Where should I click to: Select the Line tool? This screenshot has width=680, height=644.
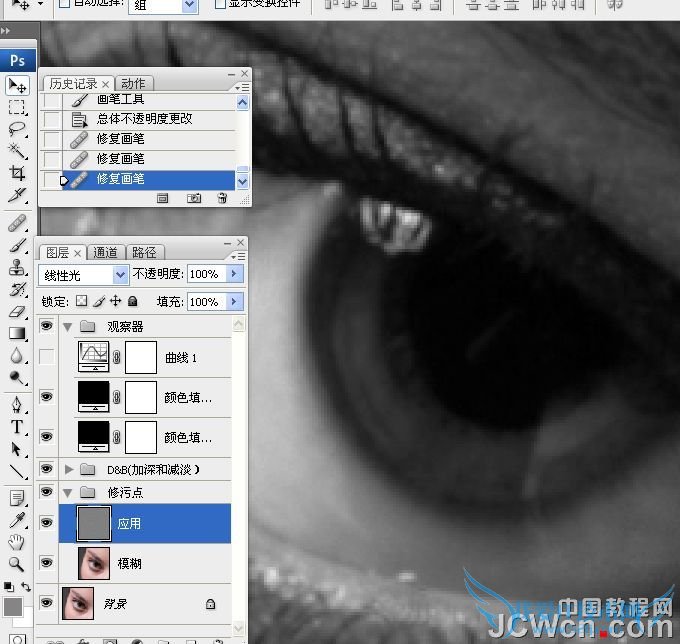pyautogui.click(x=17, y=471)
